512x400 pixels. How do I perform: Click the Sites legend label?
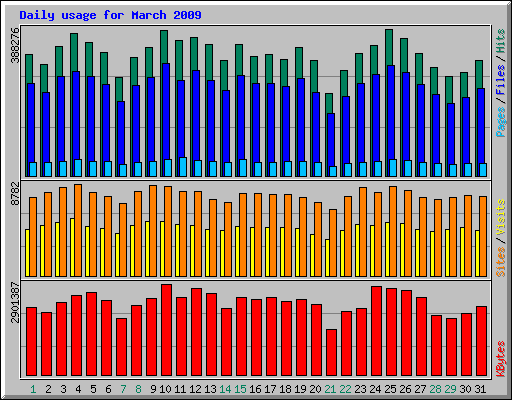(501, 262)
